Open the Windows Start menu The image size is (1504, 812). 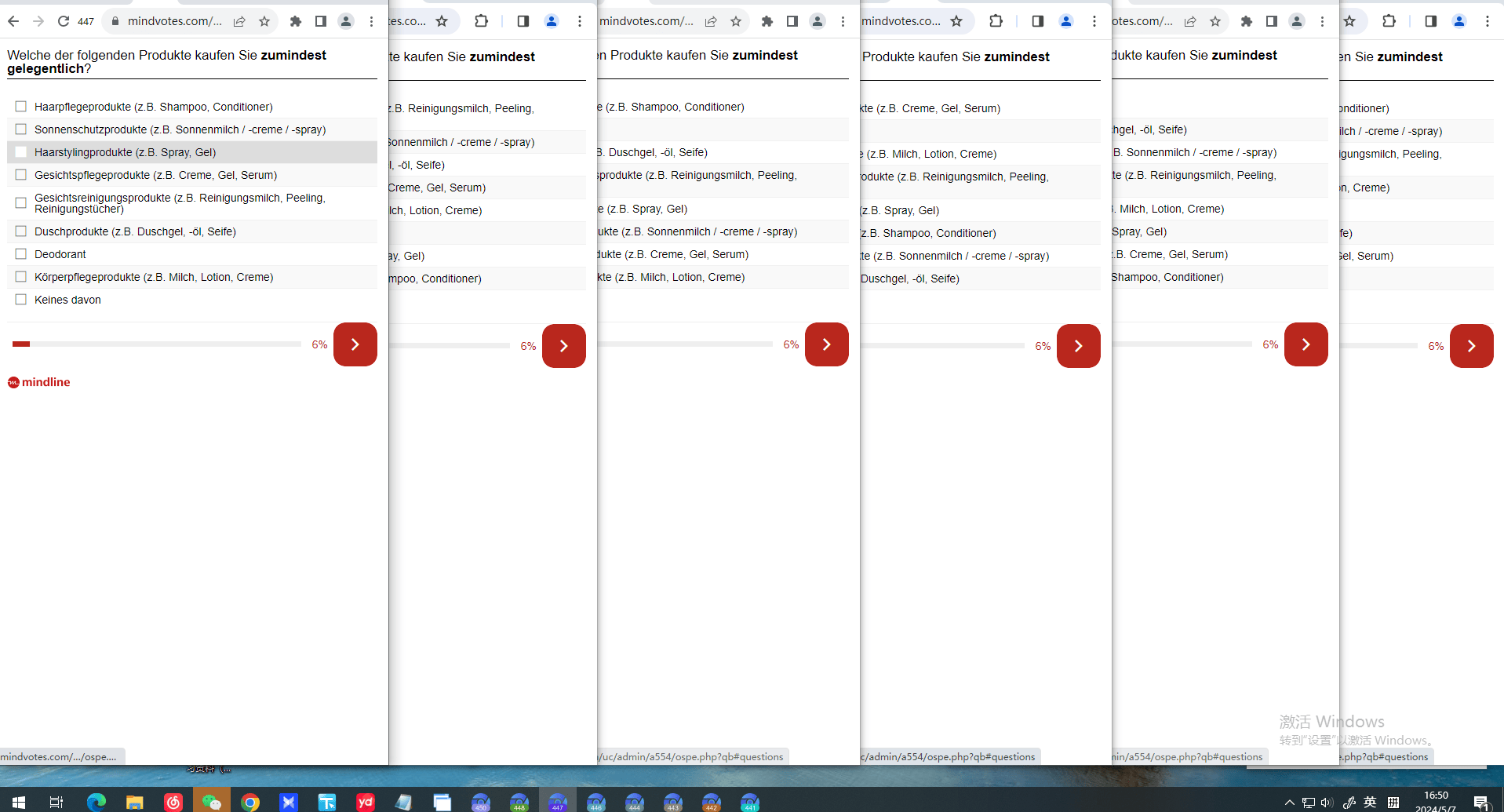pyautogui.click(x=19, y=802)
